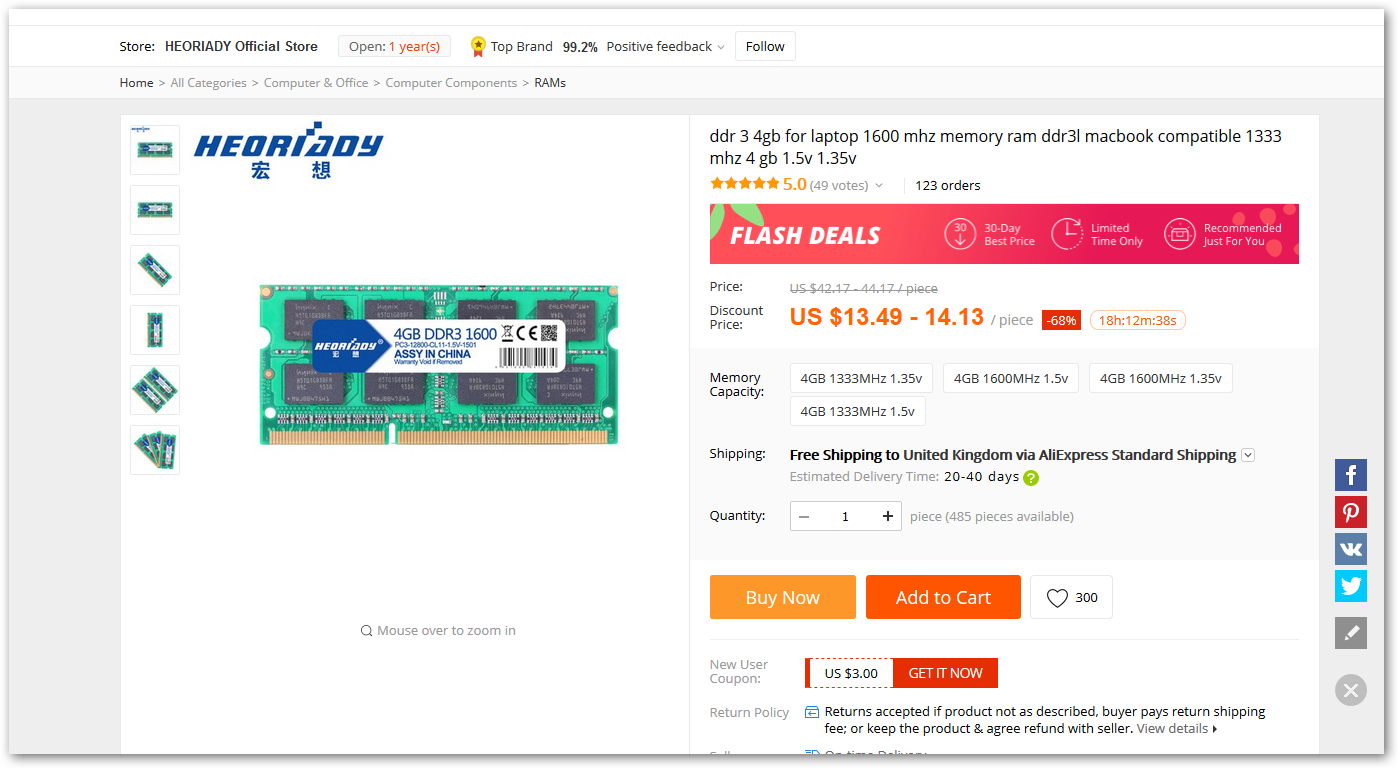Image resolution: width=1398 pixels, height=768 pixels.
Task: Click delivery time help question icon
Action: pos(1031,478)
